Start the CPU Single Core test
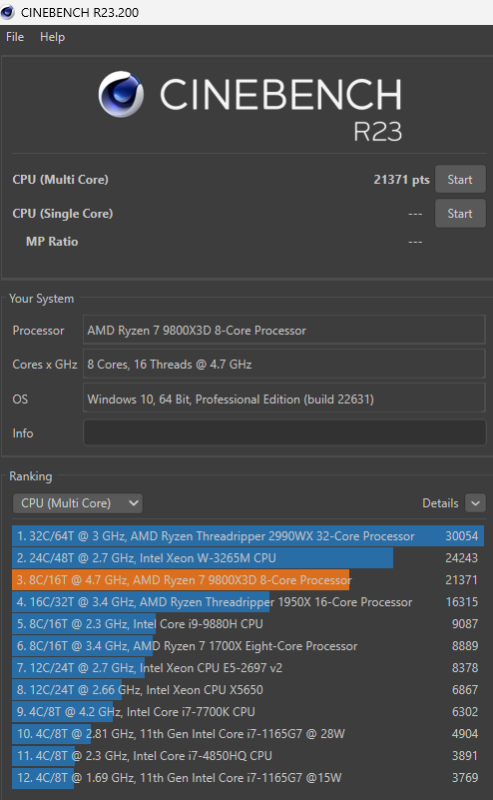The width and height of the screenshot is (493, 800). (460, 213)
